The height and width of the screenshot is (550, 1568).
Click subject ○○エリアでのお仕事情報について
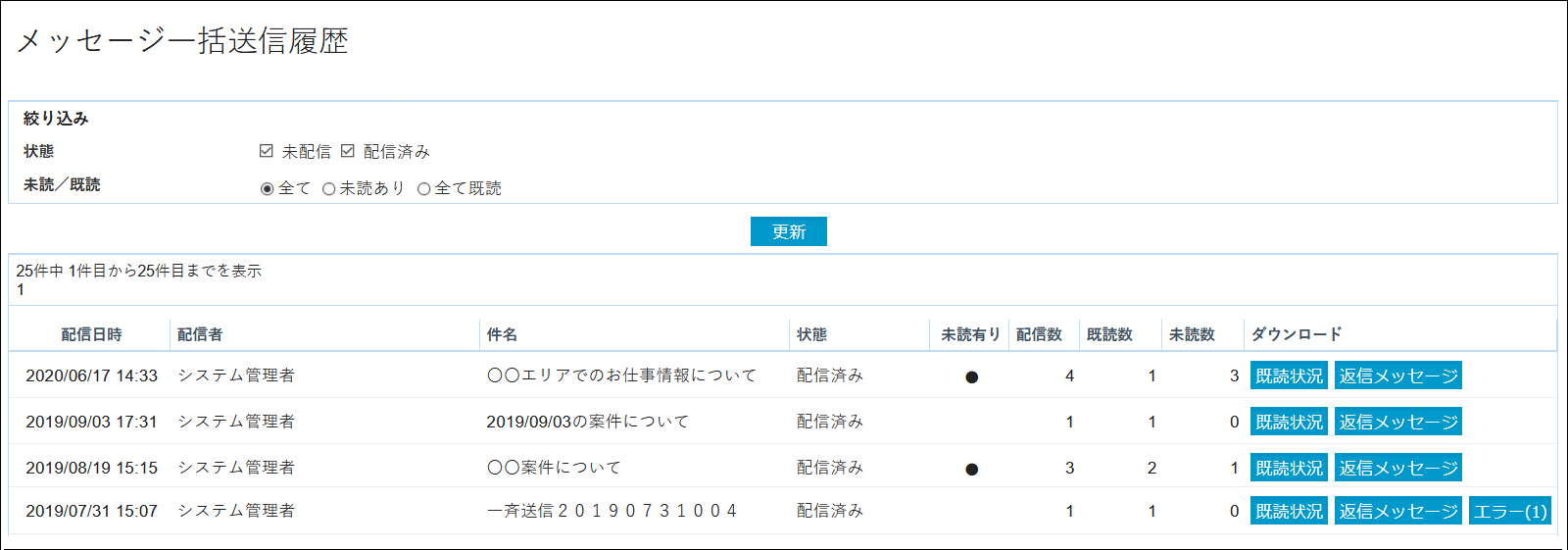621,375
